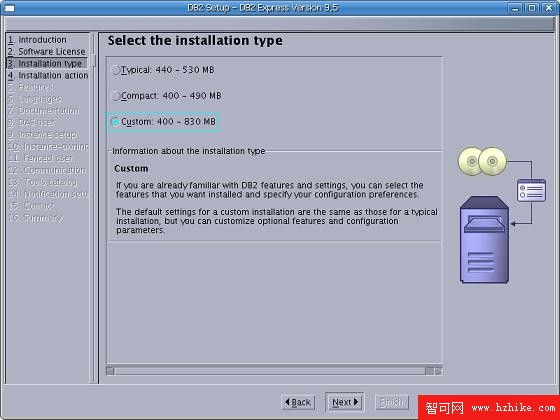The image size is (560, 420).
Task: Click greyed step 7 Documentation
Action: coord(43,111)
